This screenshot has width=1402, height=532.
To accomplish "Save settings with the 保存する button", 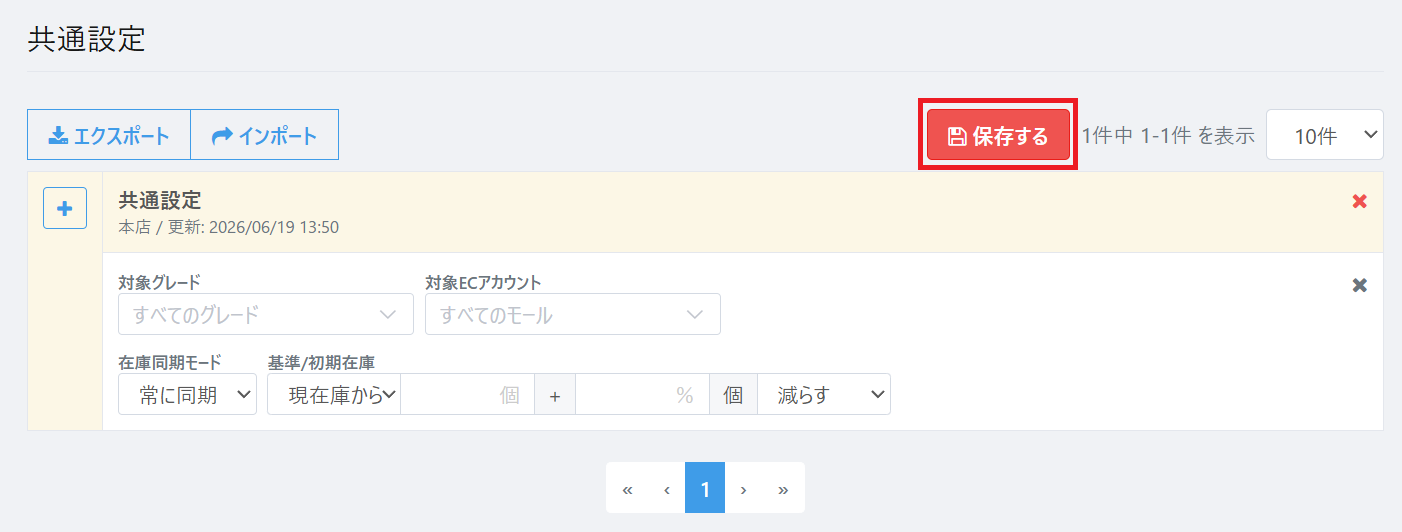I will (998, 135).
